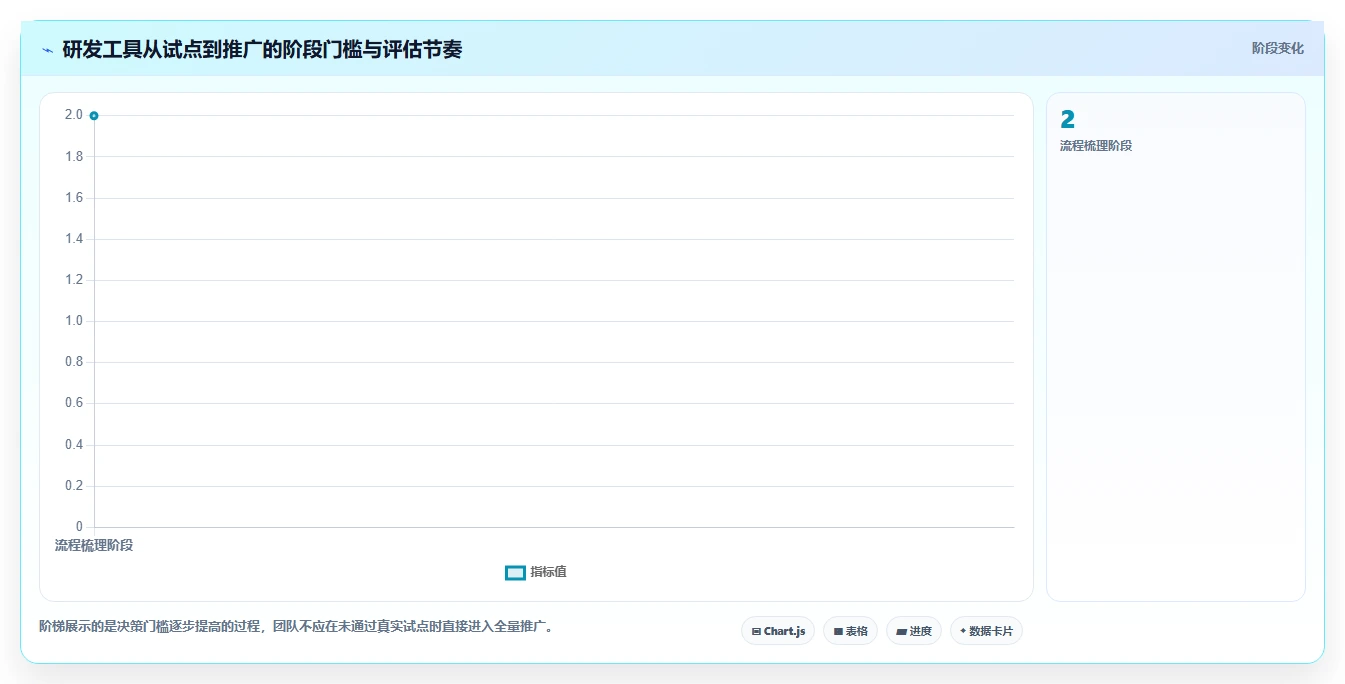1345x684 pixels.
Task: Click the Chart.js tag chip
Action: click(778, 631)
